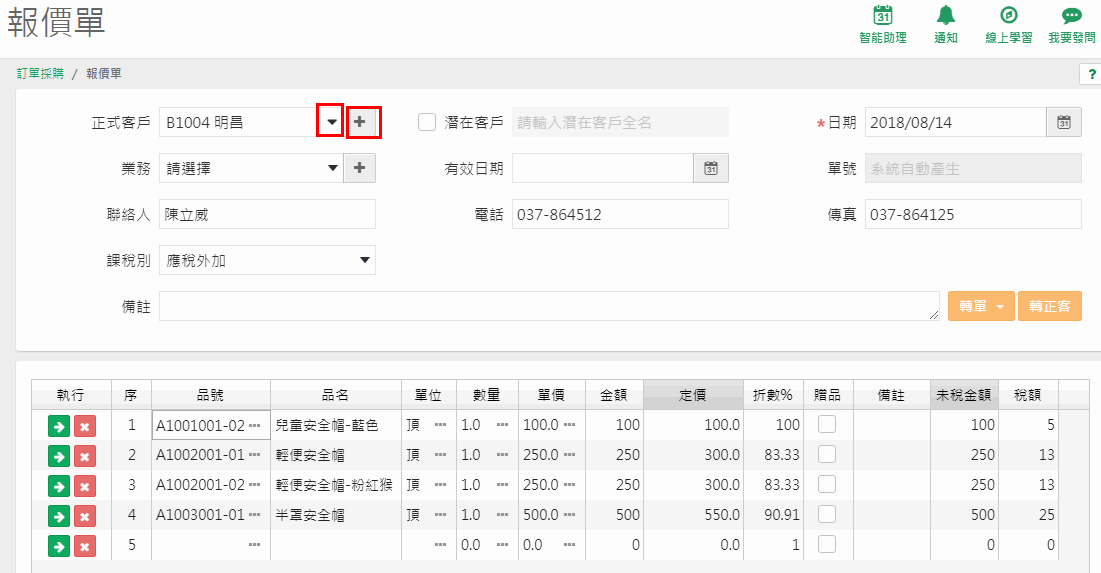Click the 潛在客戶 full name input
This screenshot has width=1101, height=573.
click(620, 122)
